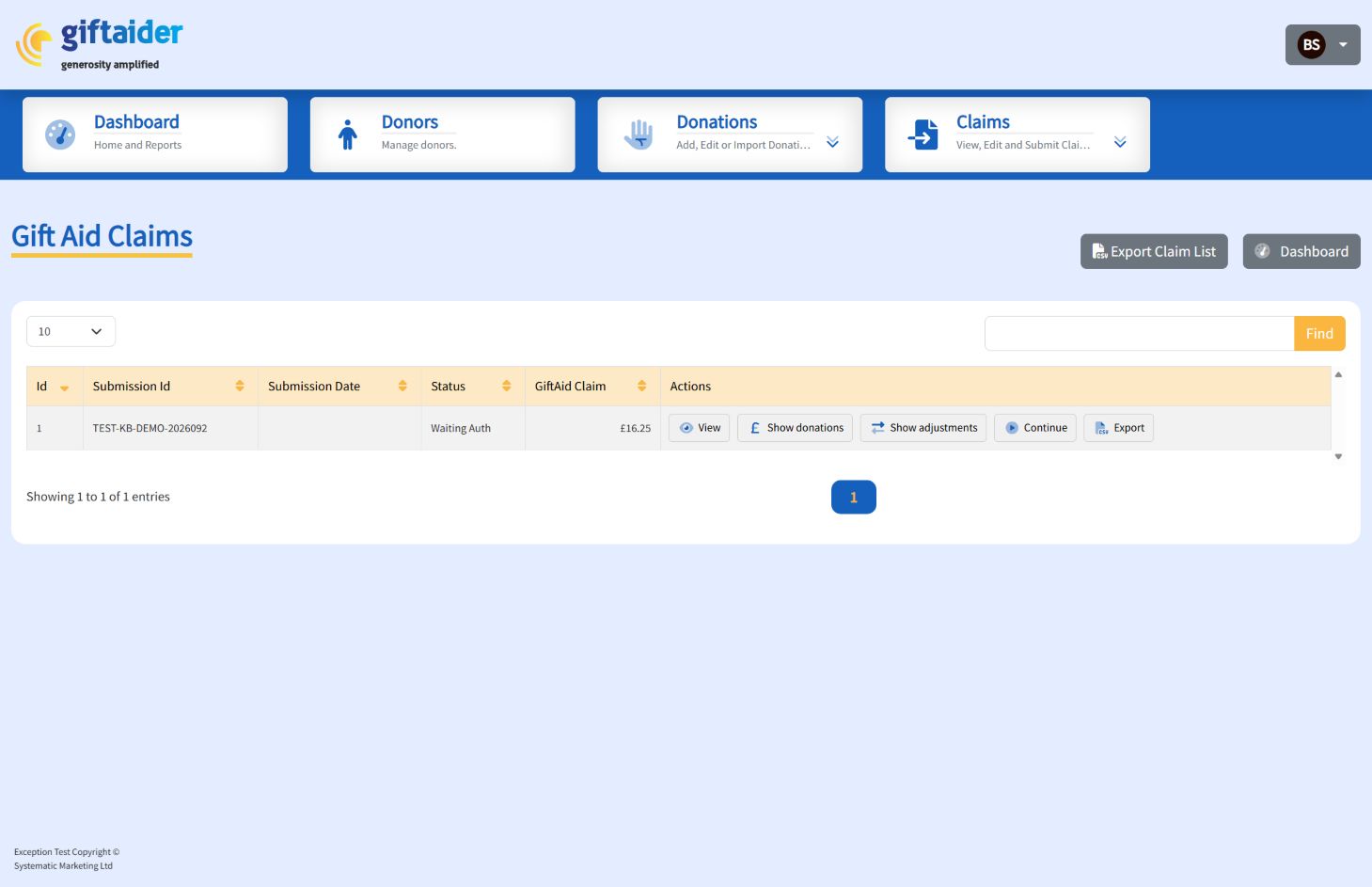
Task: Click the play icon in Continue button
Action: click(1012, 428)
